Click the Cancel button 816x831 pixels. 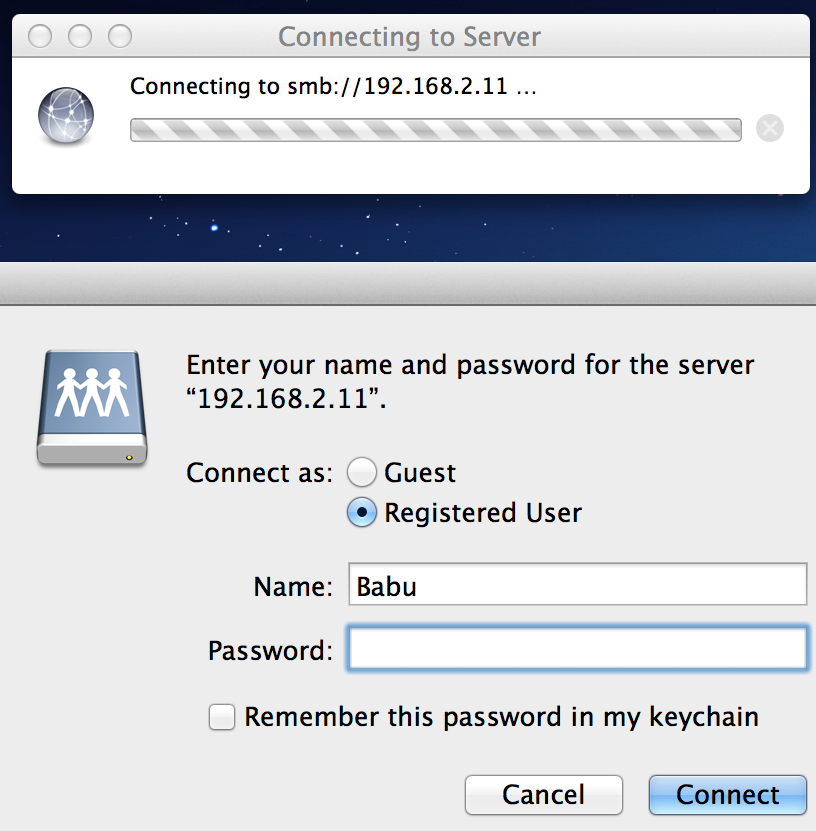[544, 794]
